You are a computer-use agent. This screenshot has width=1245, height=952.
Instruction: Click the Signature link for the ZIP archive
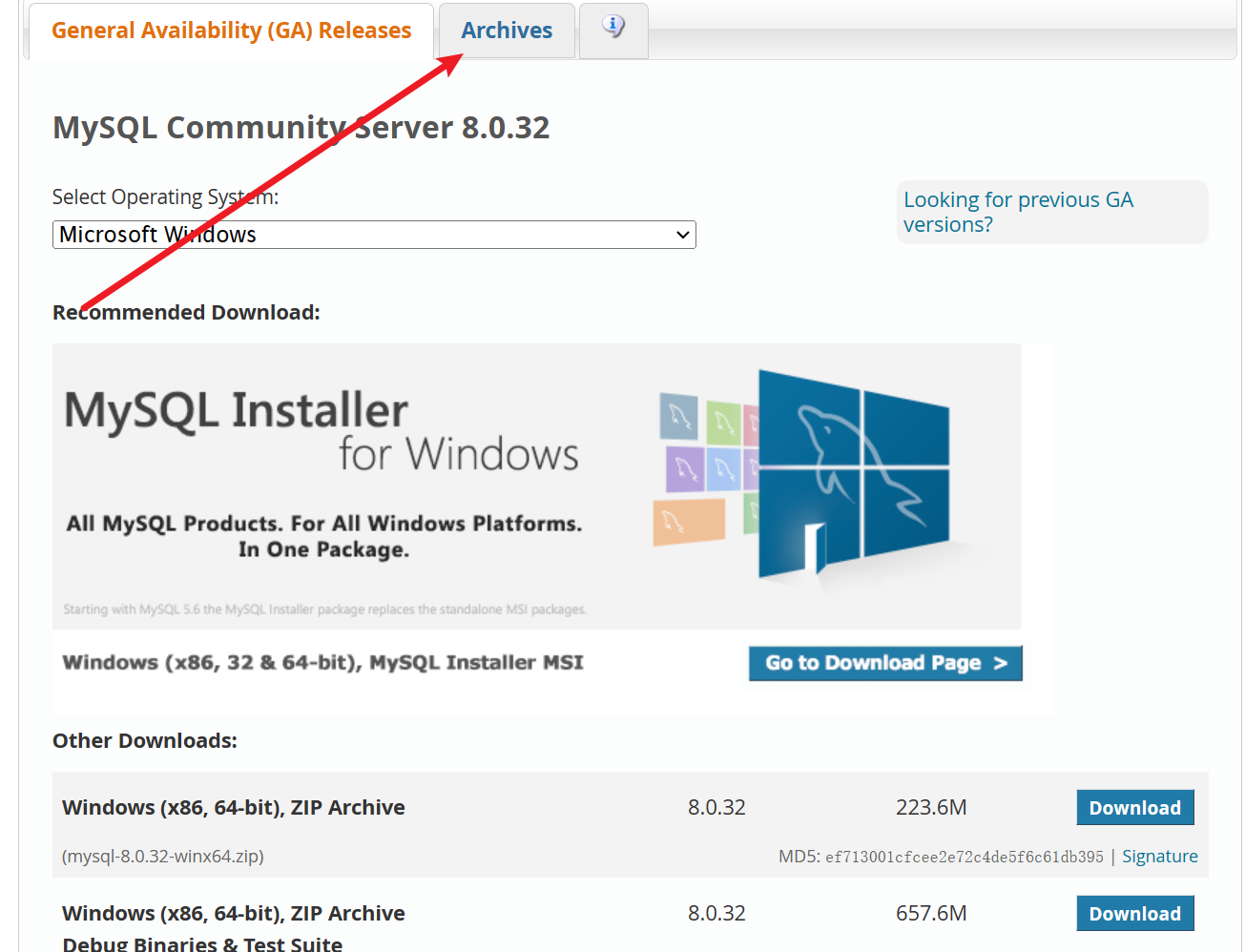click(1160, 856)
